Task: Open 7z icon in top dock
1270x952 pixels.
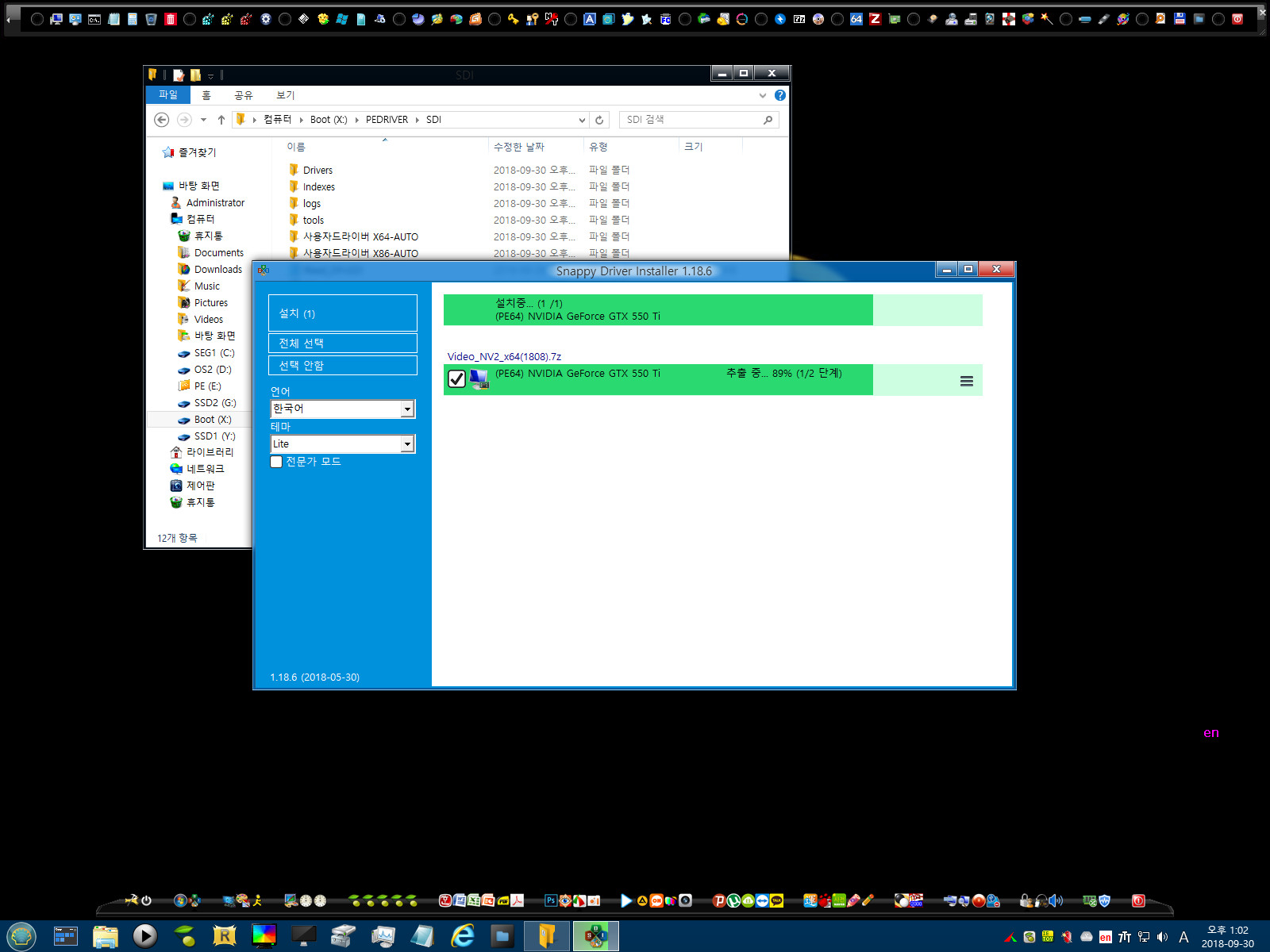Action: [x=799, y=19]
